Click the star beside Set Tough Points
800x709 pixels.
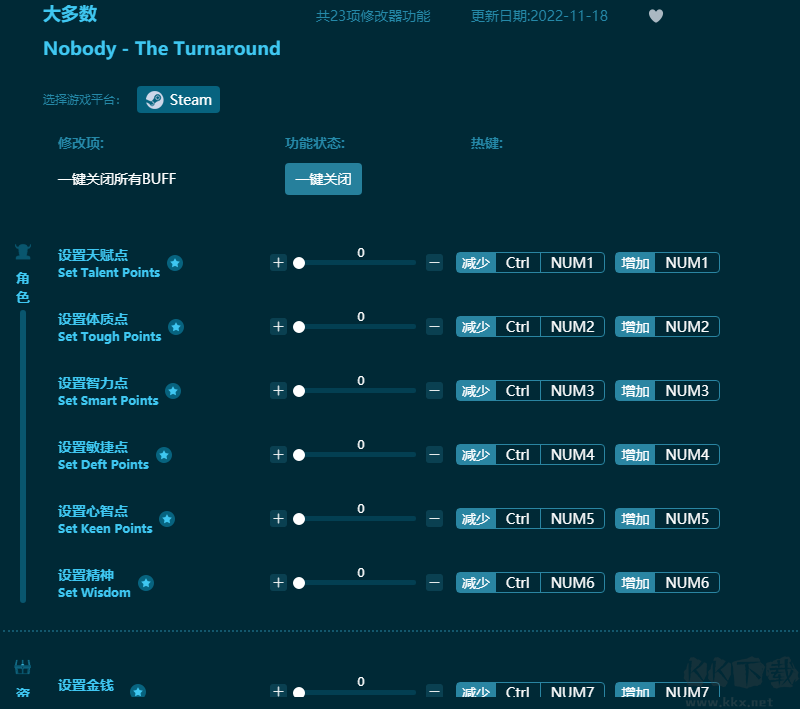pos(175,328)
